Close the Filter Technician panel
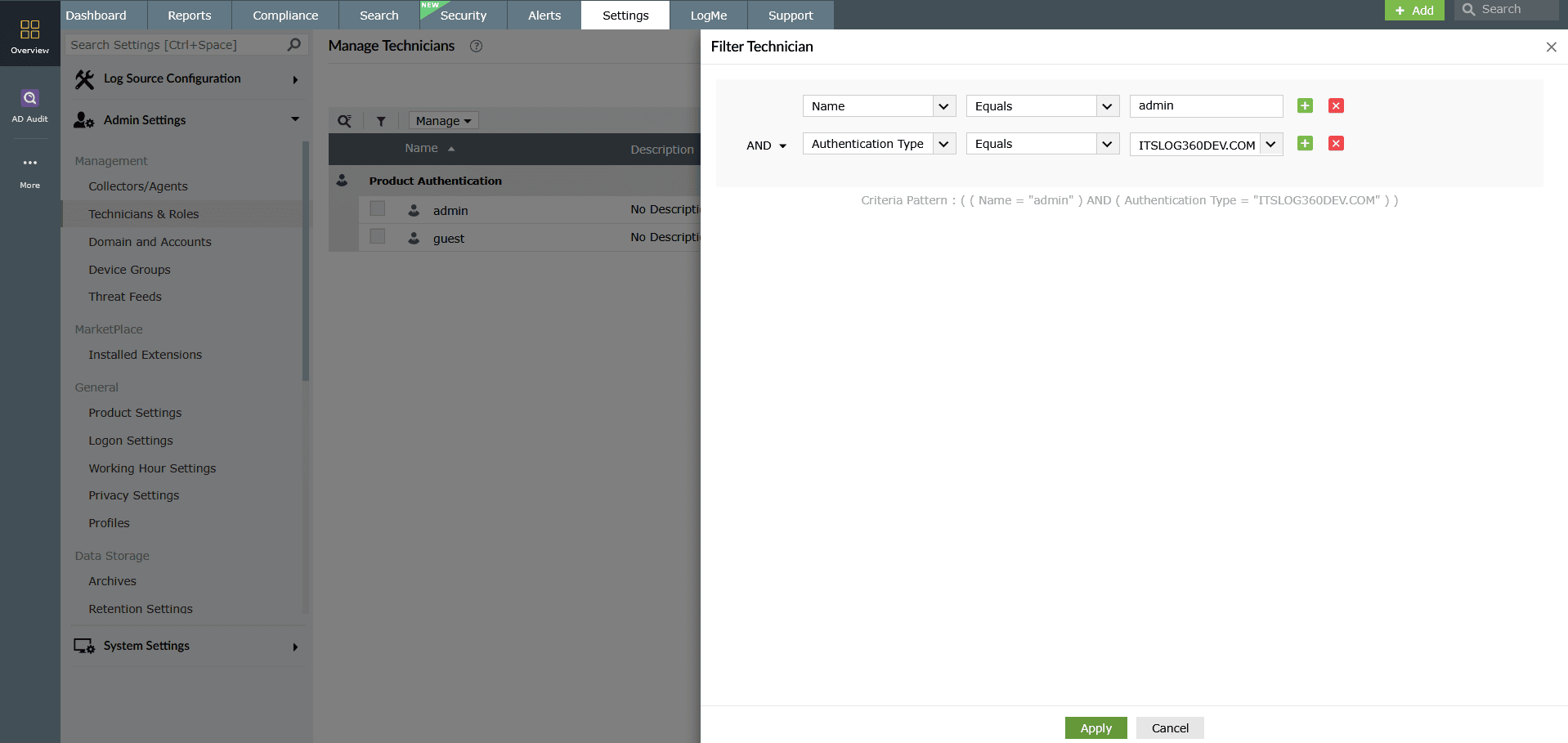Viewport: 1568px width, 743px height. (1551, 47)
